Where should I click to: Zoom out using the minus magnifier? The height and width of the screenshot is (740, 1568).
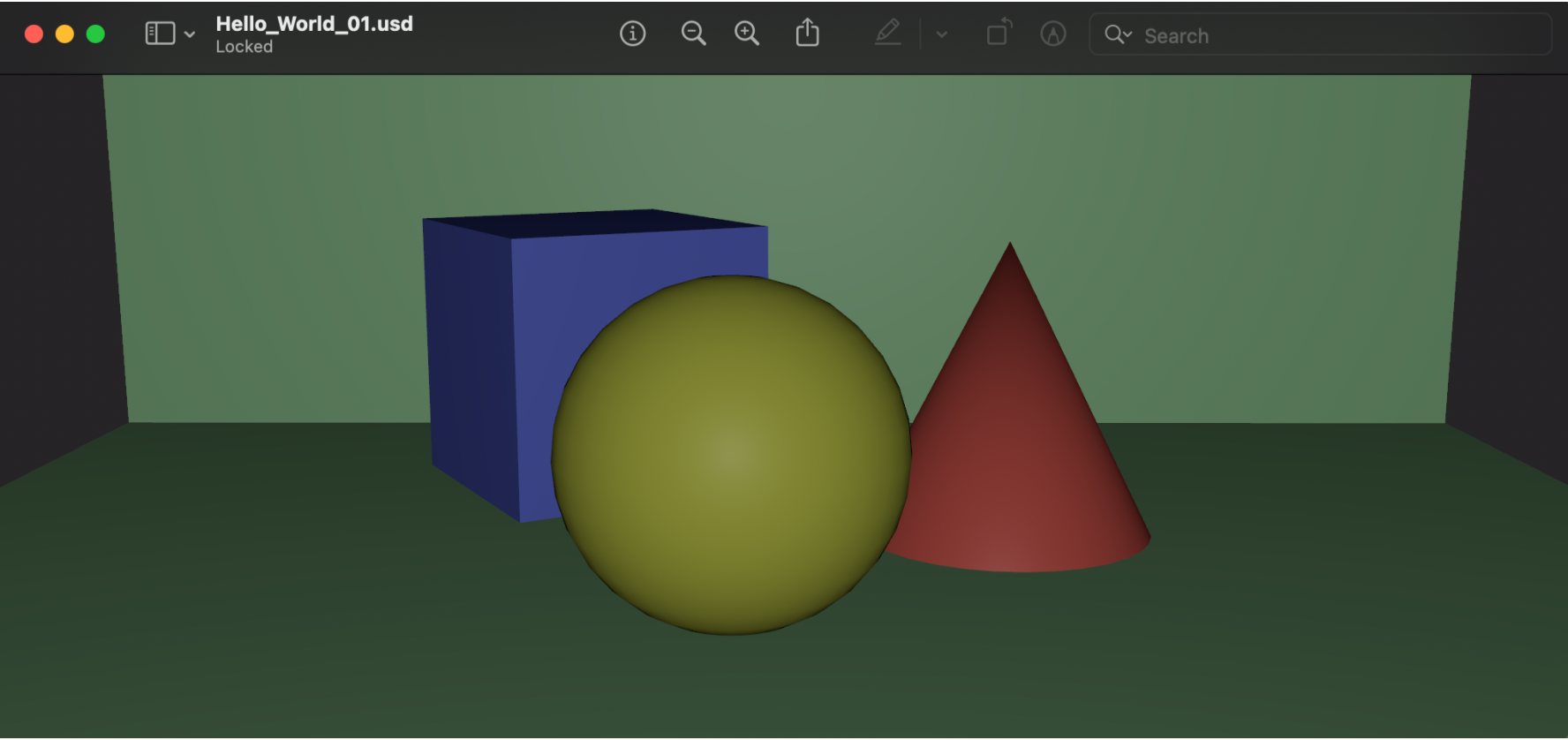pos(693,34)
